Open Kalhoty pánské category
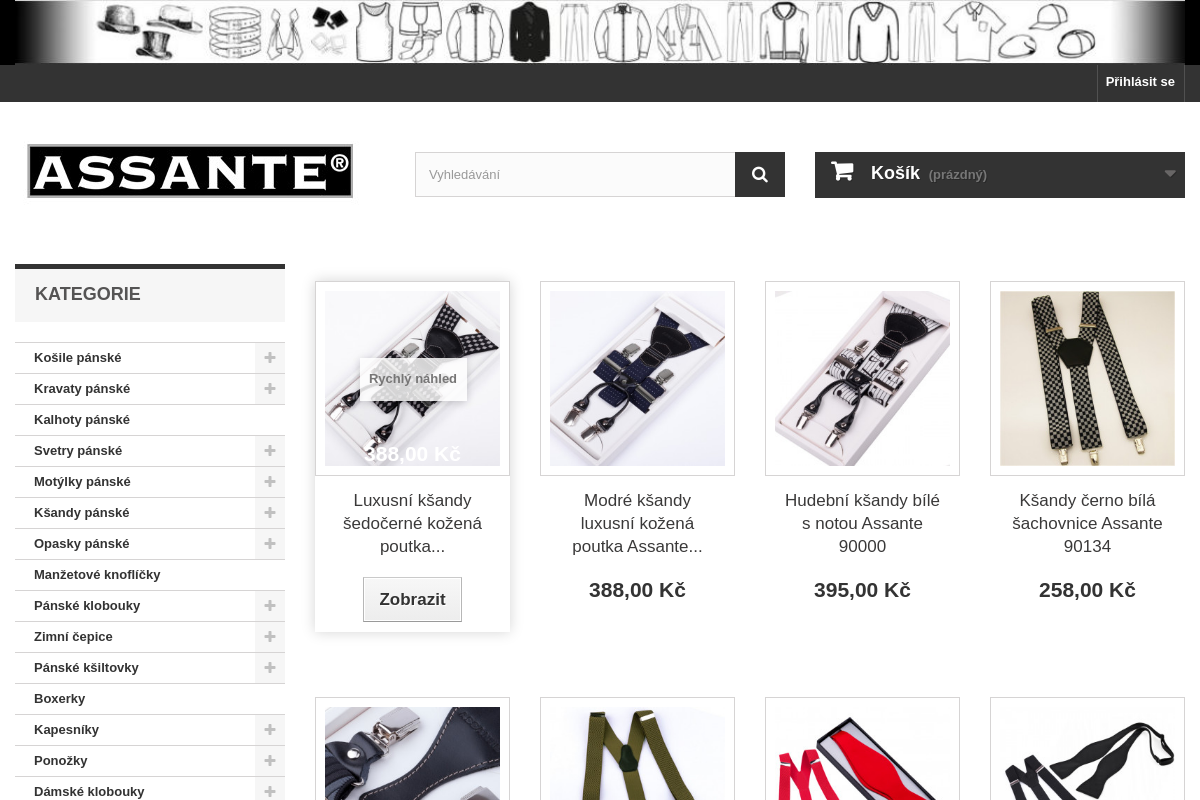Screen dimensions: 1200x800 [x=82, y=420]
